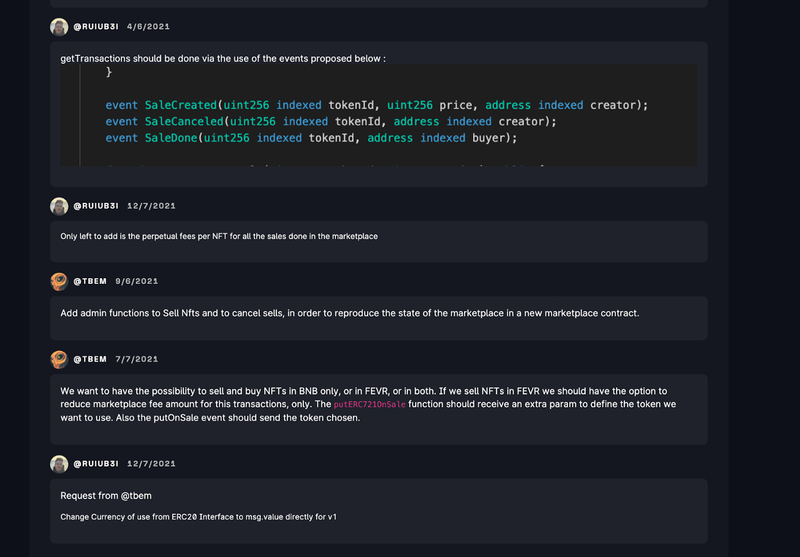Click the @TBEM avatar dated 7/7/2021
This screenshot has height=557, width=800.
point(59,359)
